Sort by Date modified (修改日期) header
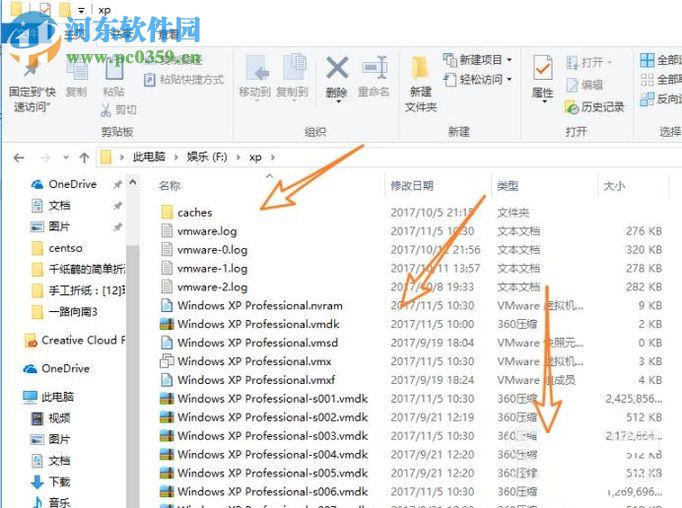Screen dimensions: 682x508 [412, 186]
